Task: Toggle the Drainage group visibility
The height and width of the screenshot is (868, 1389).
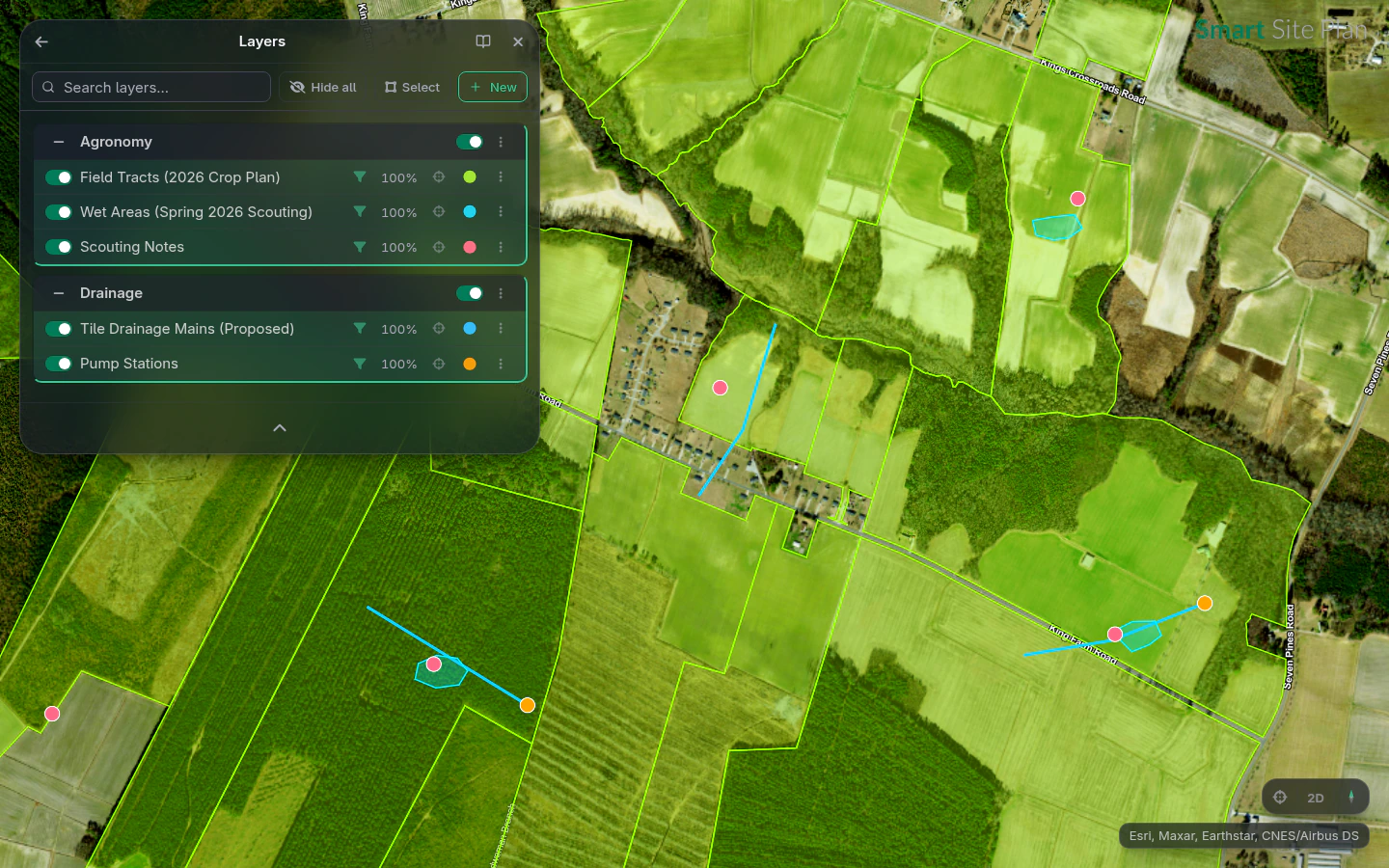Action: (x=470, y=293)
